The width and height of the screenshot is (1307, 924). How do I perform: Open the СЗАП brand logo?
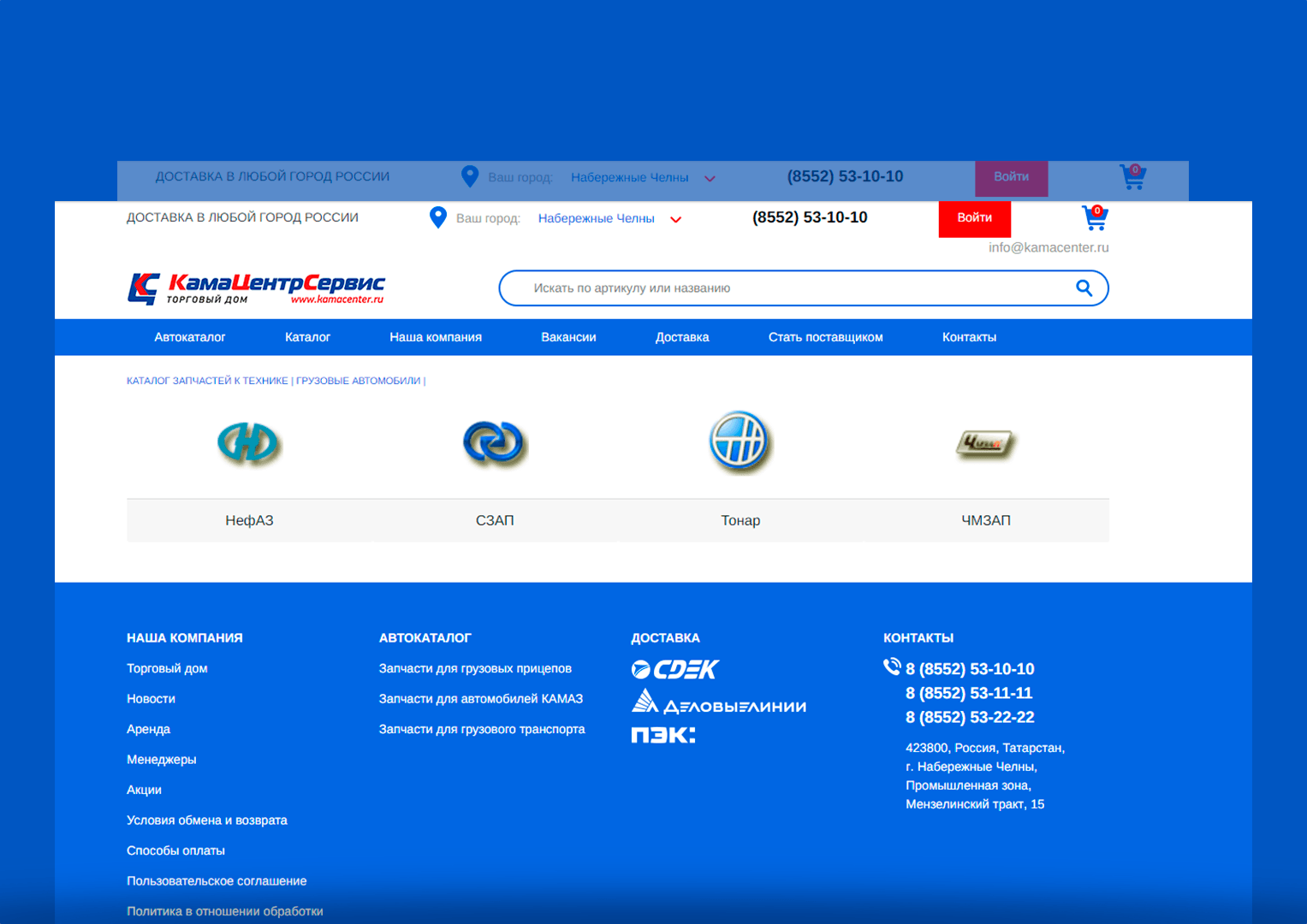pos(495,443)
